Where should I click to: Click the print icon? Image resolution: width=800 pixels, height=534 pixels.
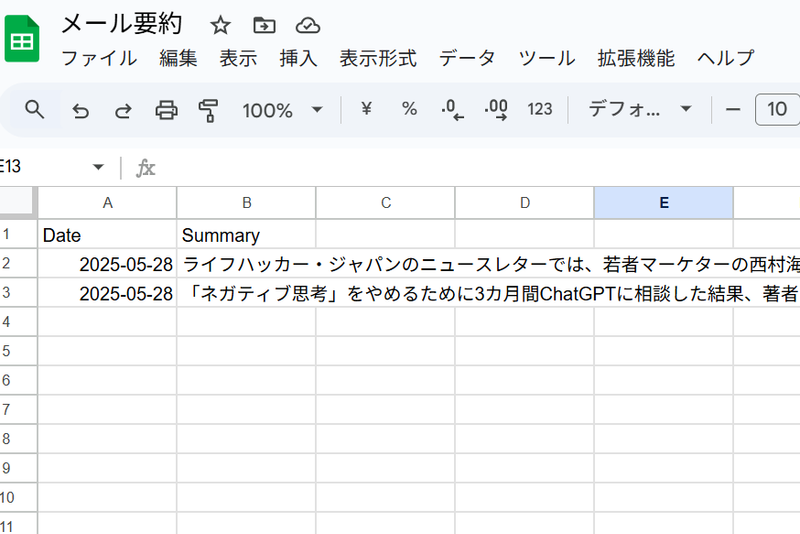[166, 110]
